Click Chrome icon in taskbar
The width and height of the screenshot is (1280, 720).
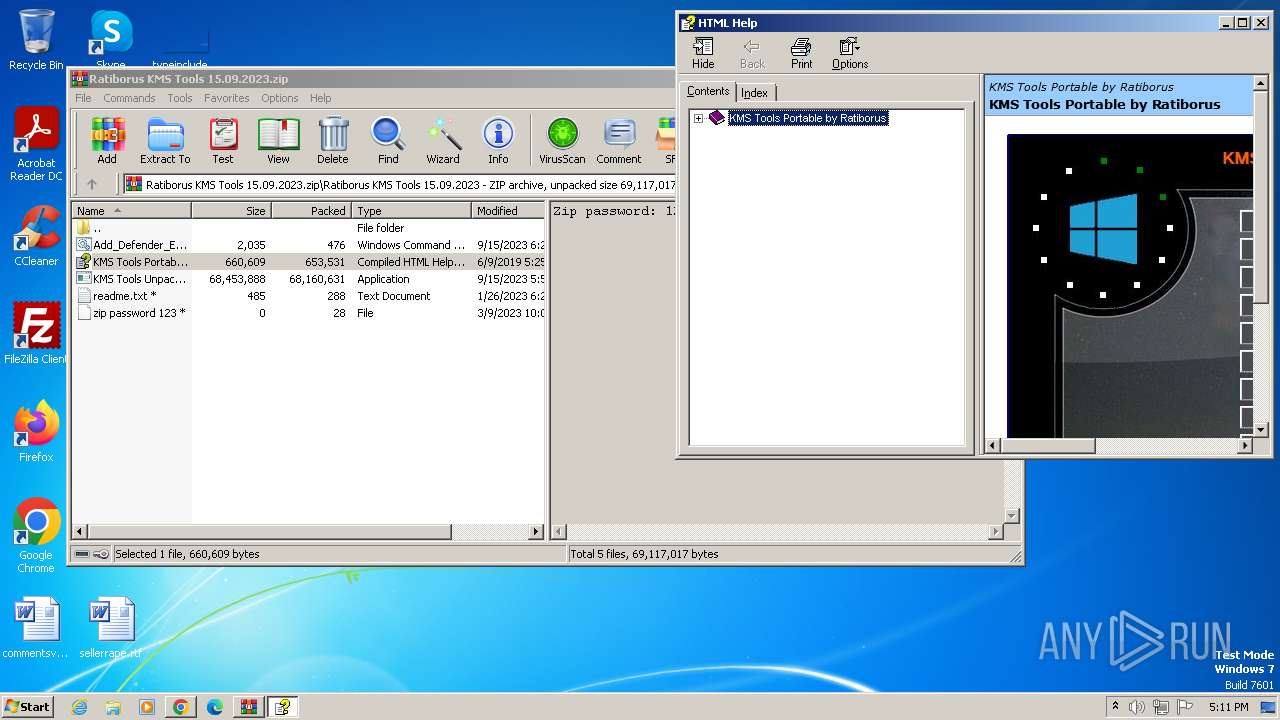tap(181, 707)
